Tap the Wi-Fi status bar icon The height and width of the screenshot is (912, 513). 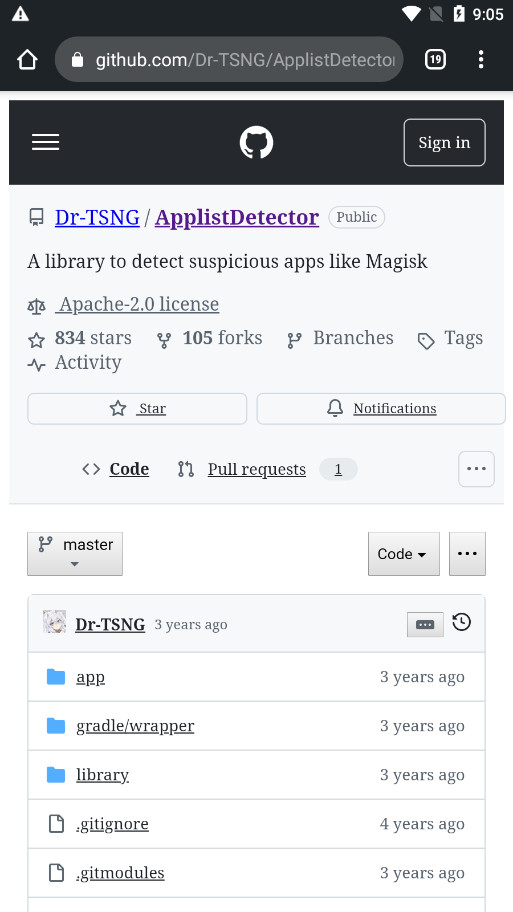click(411, 14)
